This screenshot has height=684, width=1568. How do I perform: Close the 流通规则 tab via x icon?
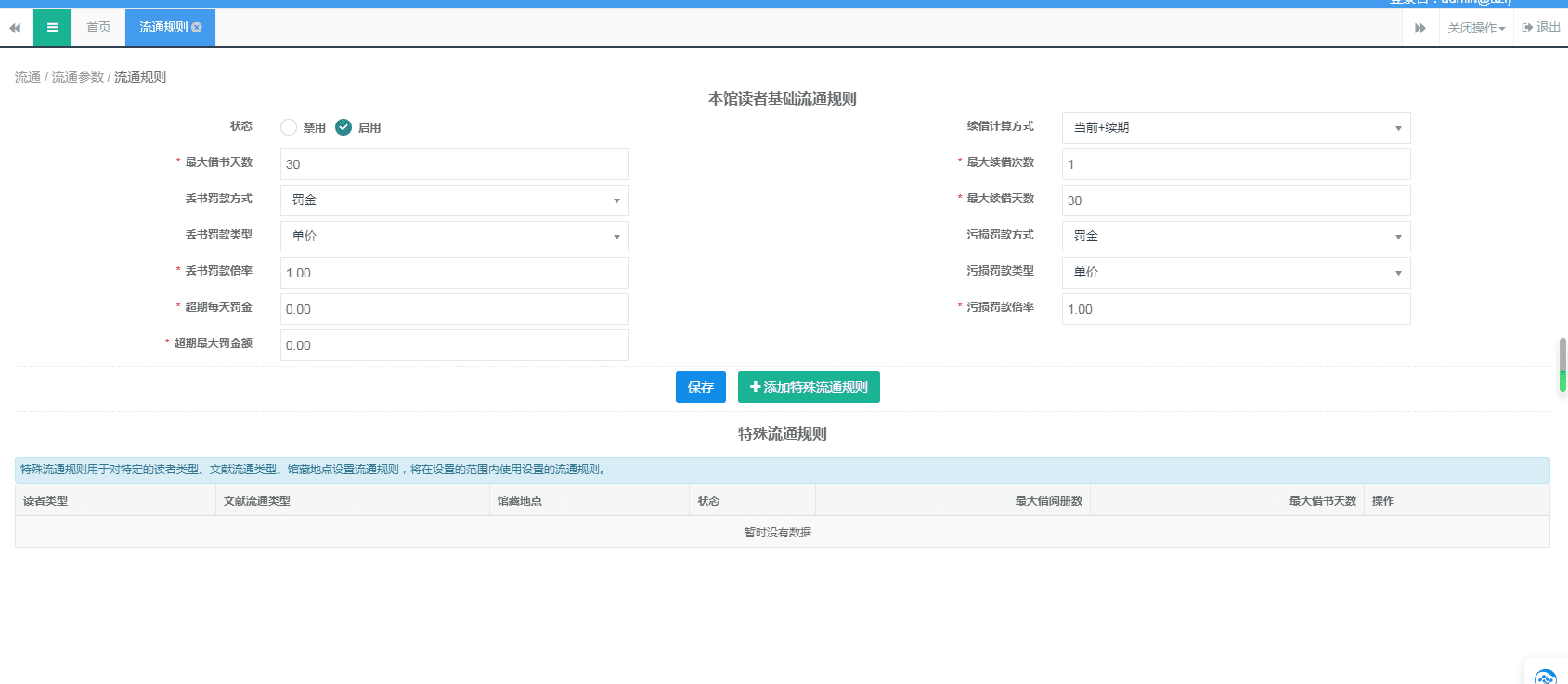197,28
